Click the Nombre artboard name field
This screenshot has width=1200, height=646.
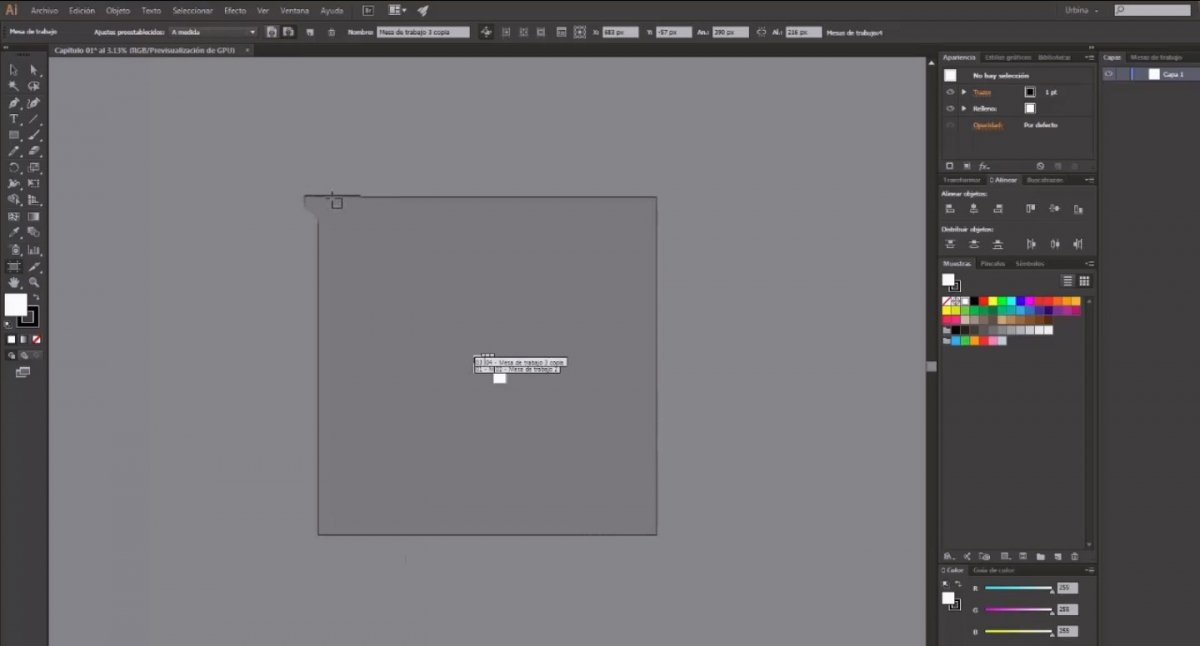[423, 32]
